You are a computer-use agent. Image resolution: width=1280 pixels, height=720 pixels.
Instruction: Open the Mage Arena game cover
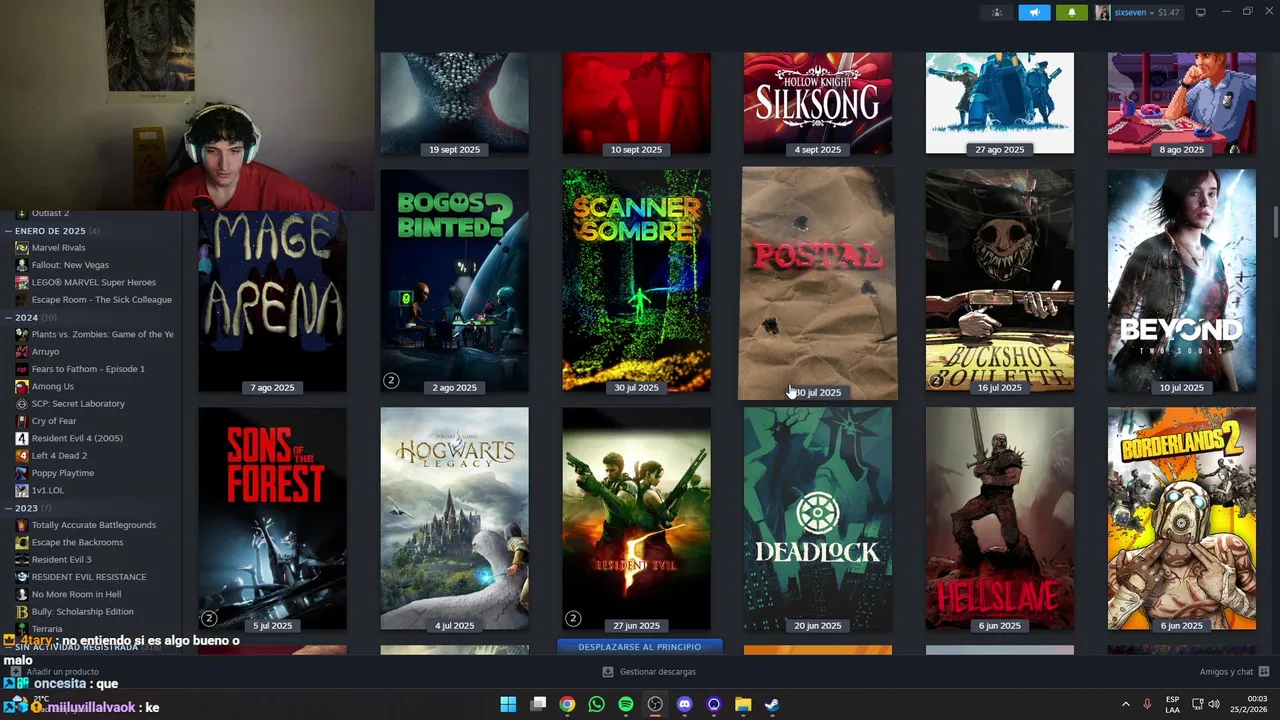point(272,302)
